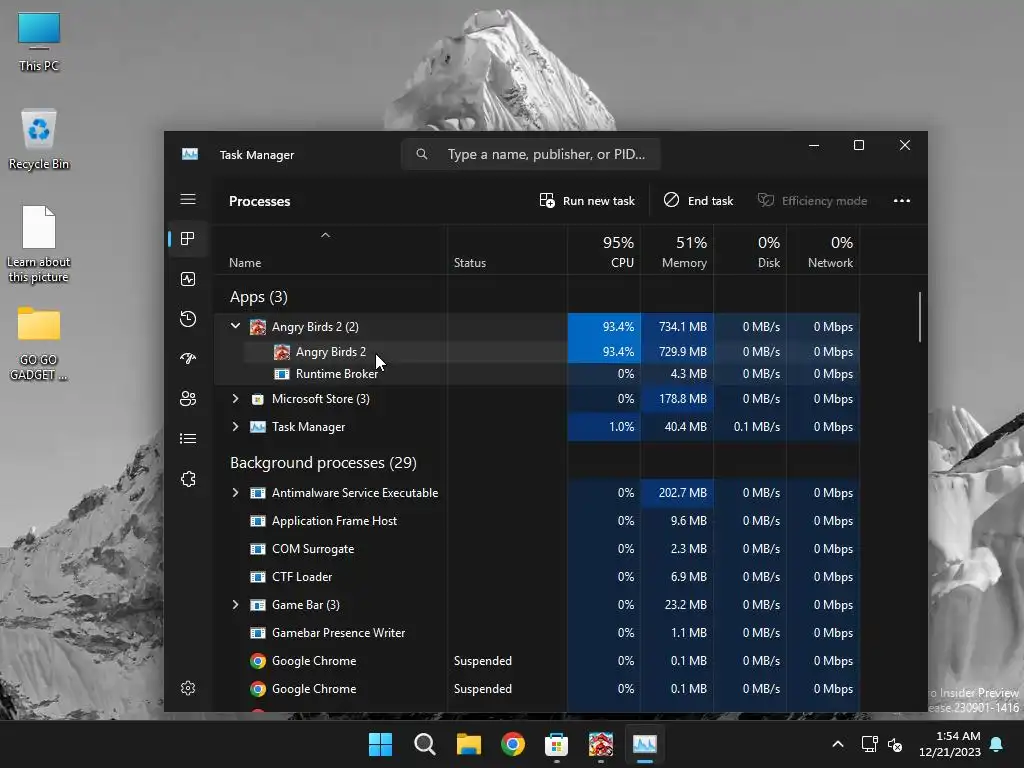Open Microsoft Store from the taskbar

pos(556,744)
